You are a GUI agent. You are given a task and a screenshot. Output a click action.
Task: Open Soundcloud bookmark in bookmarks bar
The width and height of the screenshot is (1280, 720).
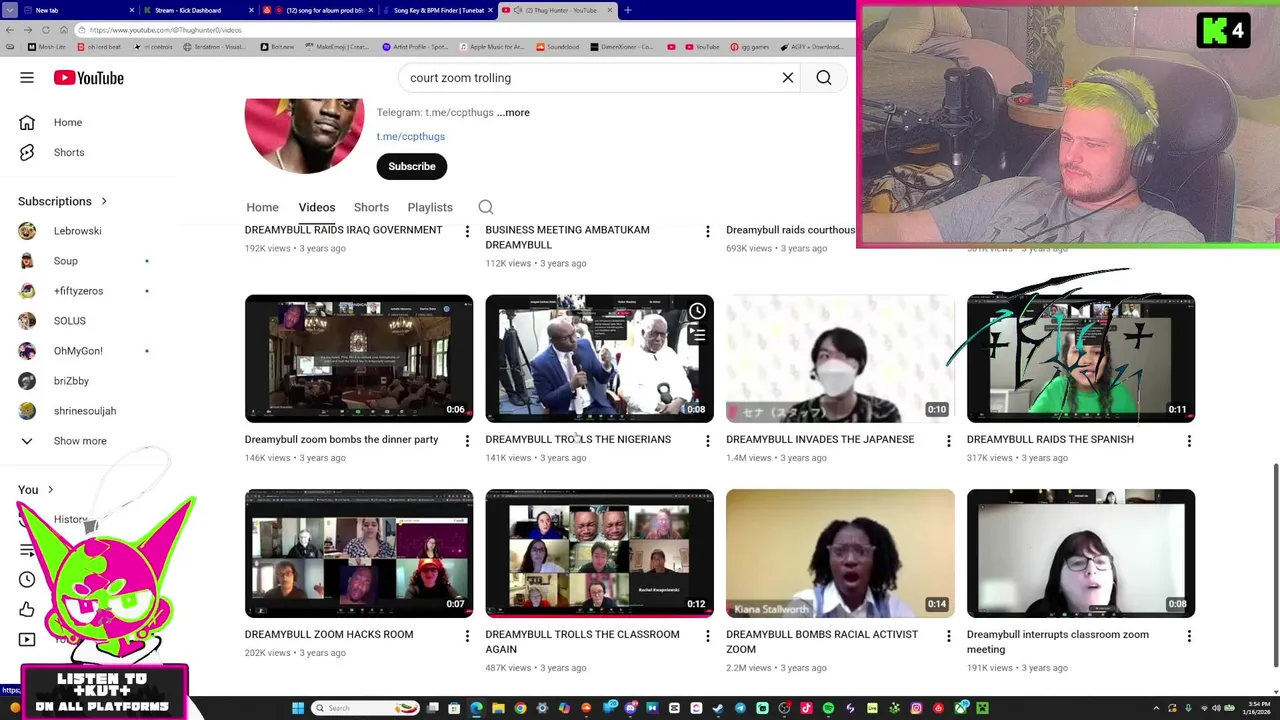[x=558, y=47]
